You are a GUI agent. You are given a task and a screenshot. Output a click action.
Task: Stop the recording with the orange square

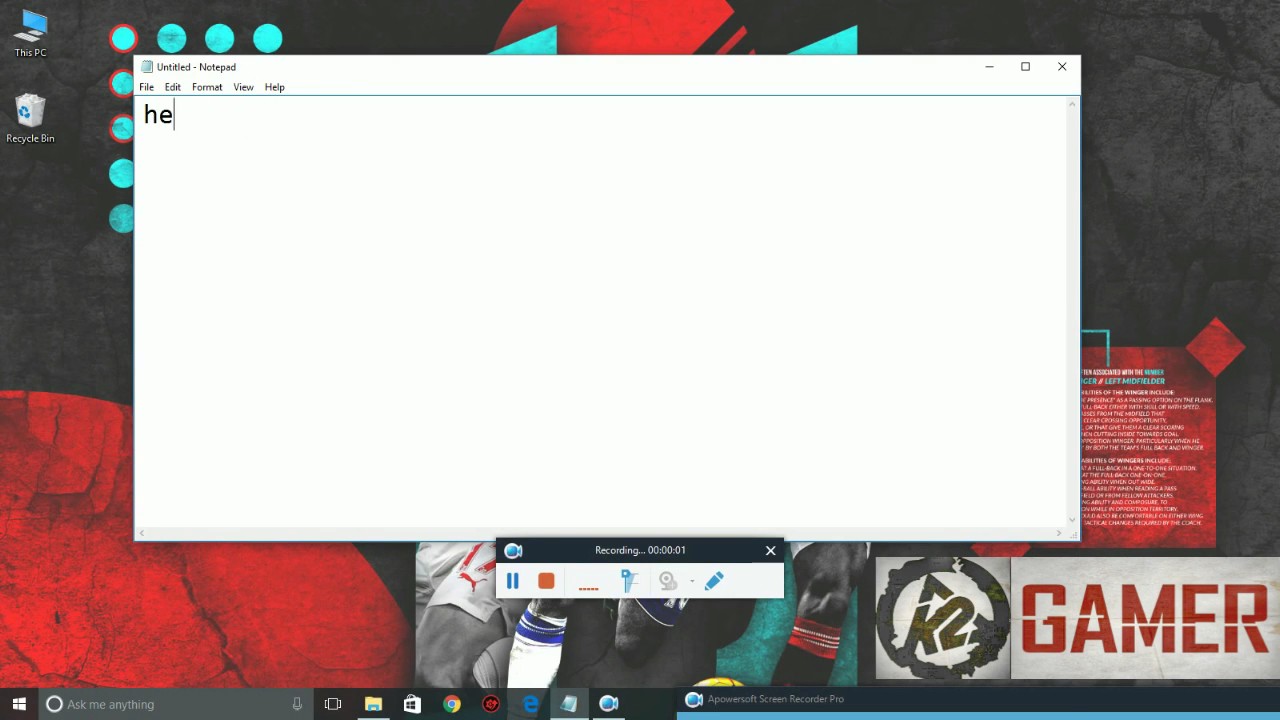[546, 581]
